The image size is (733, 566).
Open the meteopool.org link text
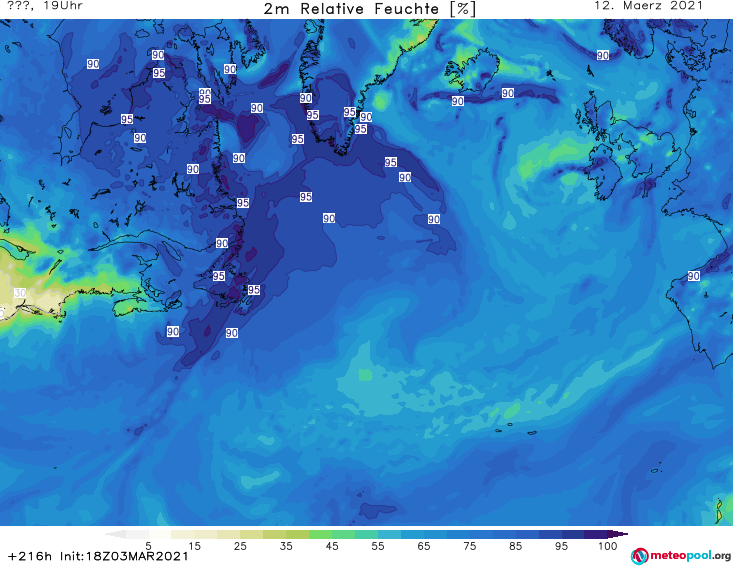tap(690, 556)
